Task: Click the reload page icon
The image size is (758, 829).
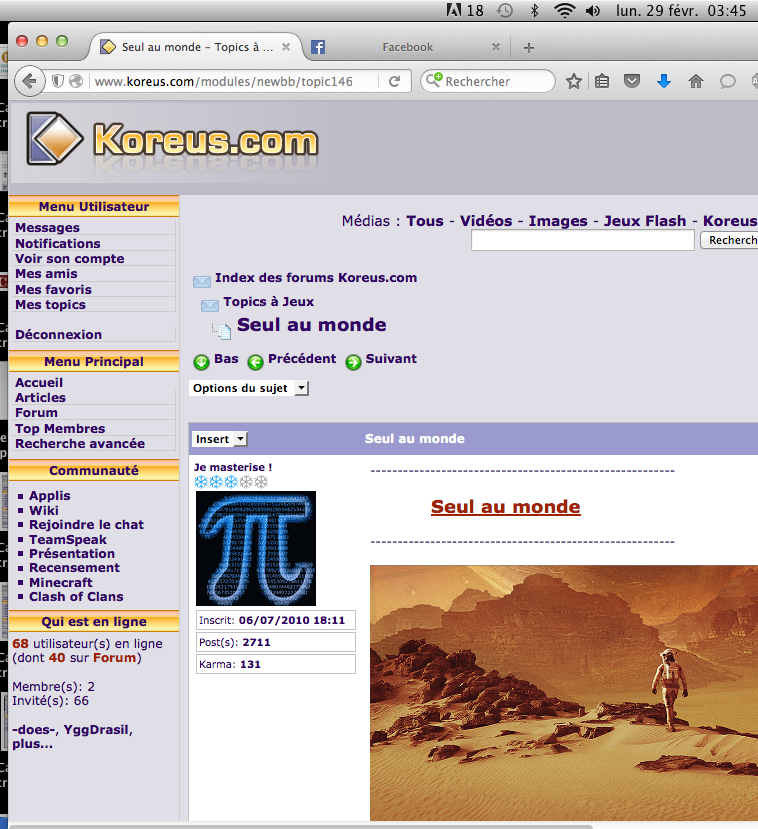Action: (395, 82)
